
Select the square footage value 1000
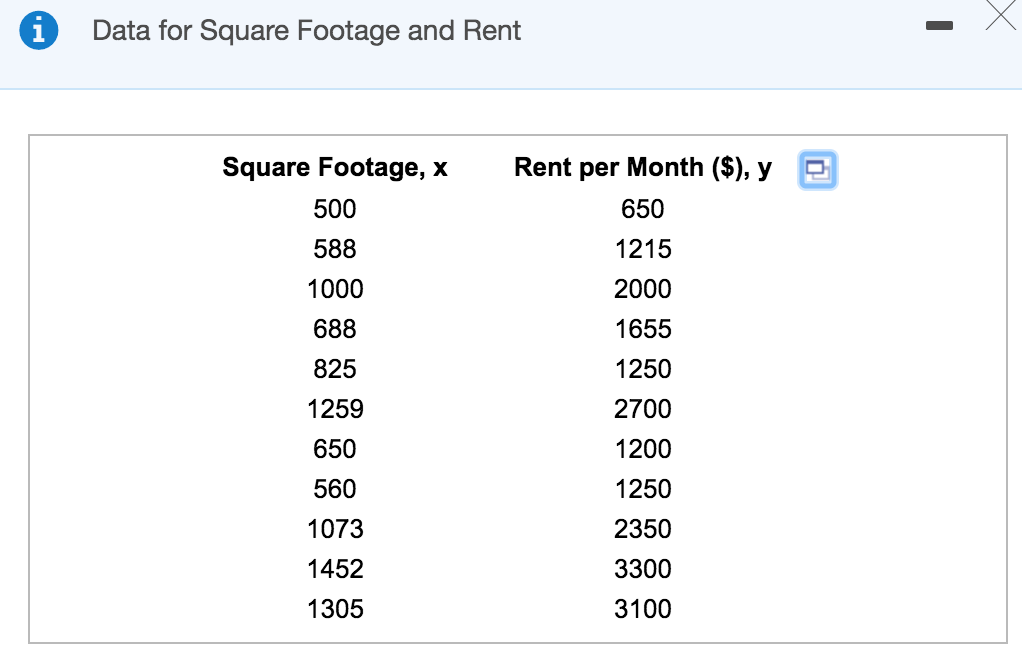[335, 289]
